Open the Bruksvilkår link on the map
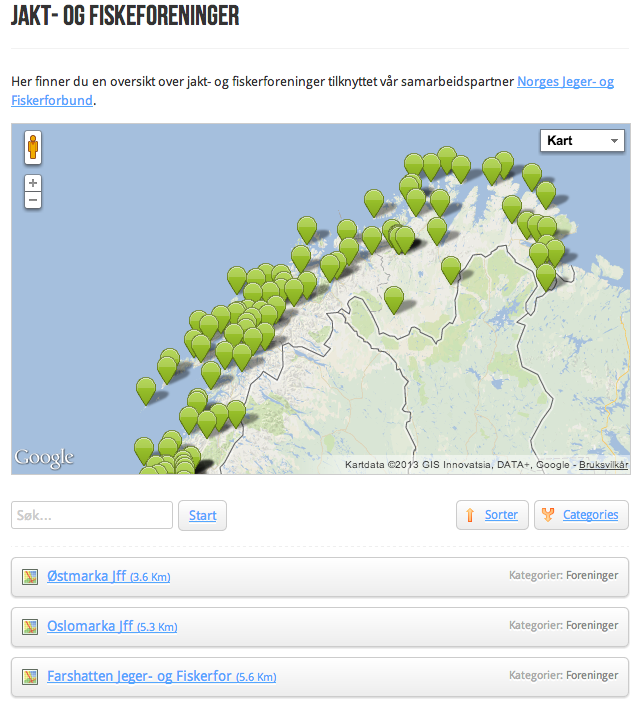 click(x=604, y=465)
